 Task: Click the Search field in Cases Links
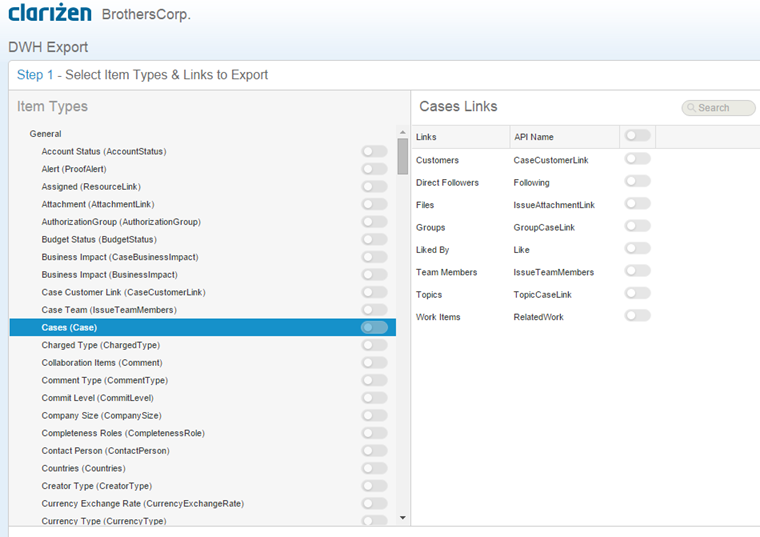tap(718, 108)
